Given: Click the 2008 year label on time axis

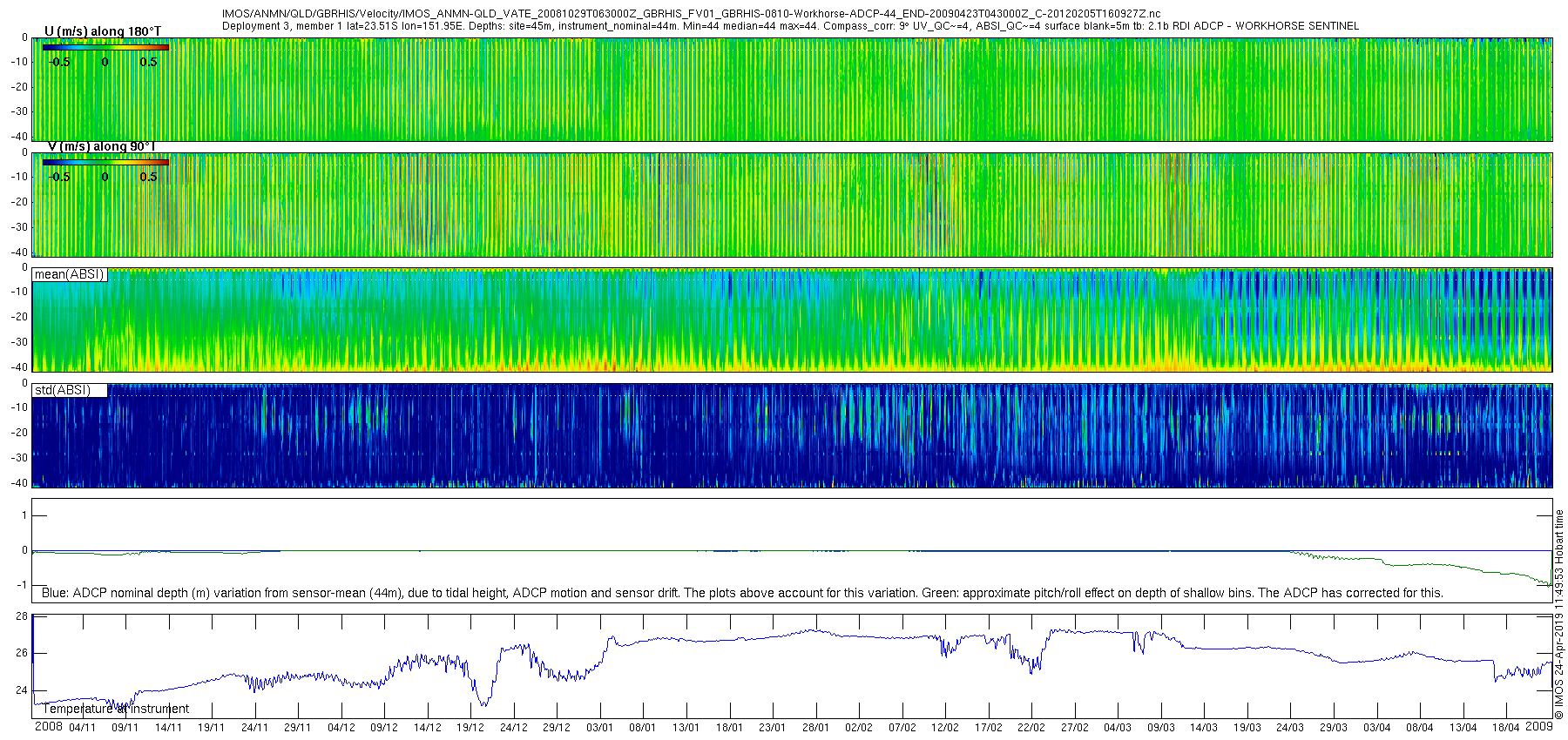Looking at the screenshot, I should tap(49, 727).
